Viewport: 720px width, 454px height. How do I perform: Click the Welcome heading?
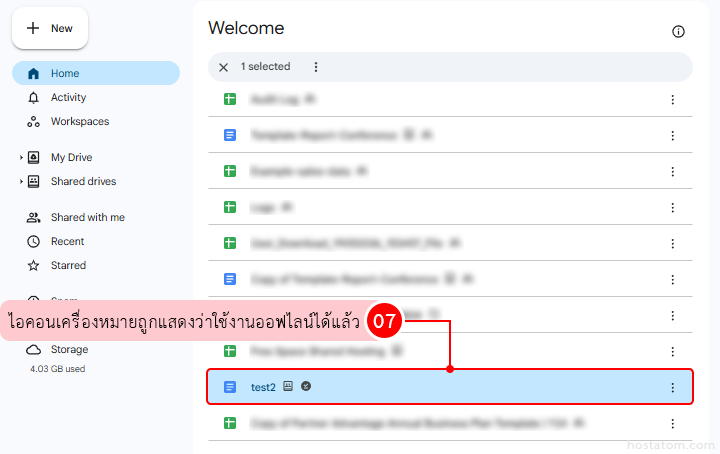point(246,28)
